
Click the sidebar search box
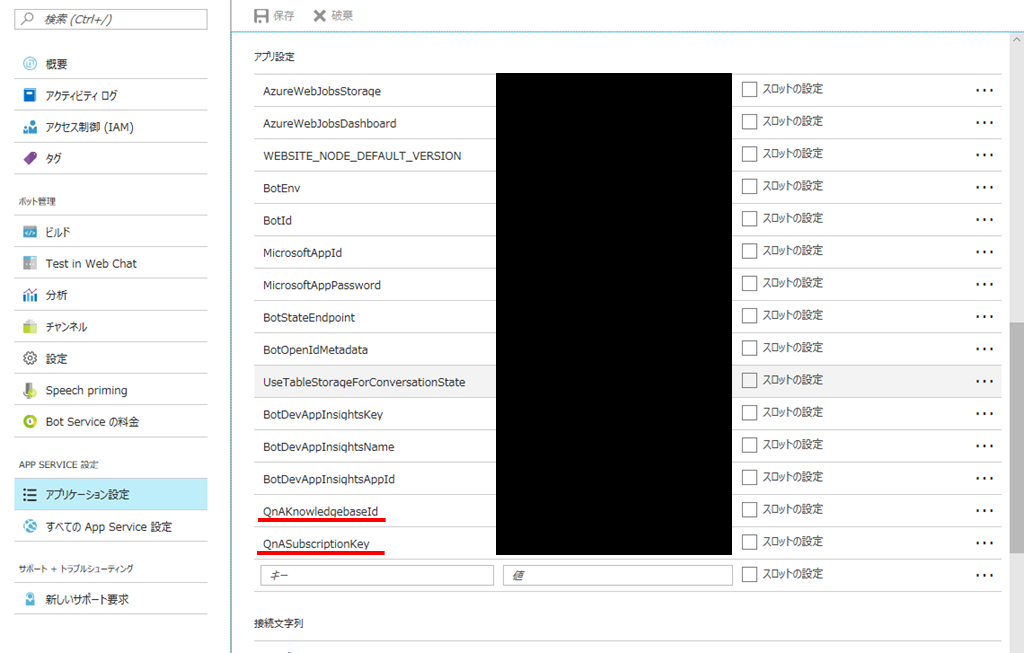click(111, 19)
